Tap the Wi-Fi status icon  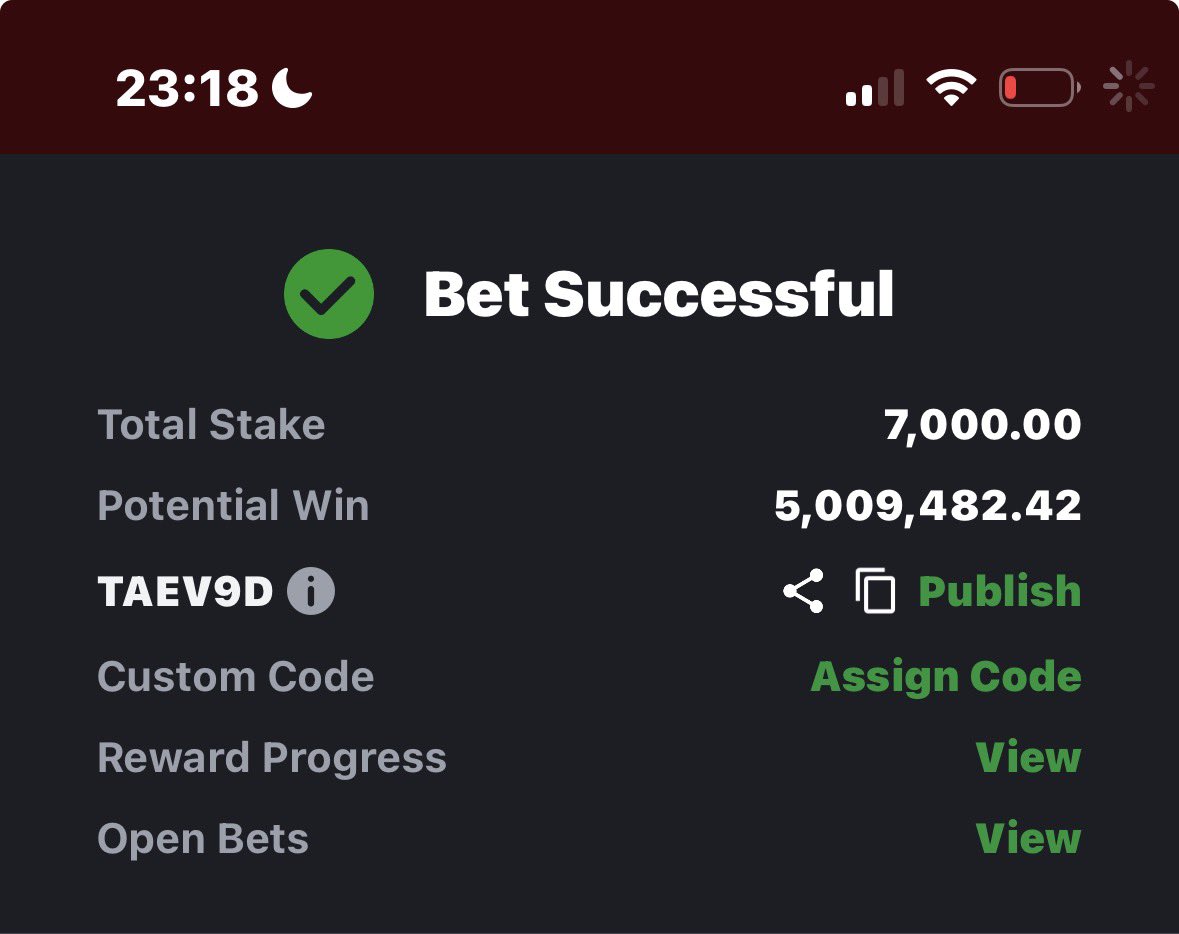click(951, 87)
